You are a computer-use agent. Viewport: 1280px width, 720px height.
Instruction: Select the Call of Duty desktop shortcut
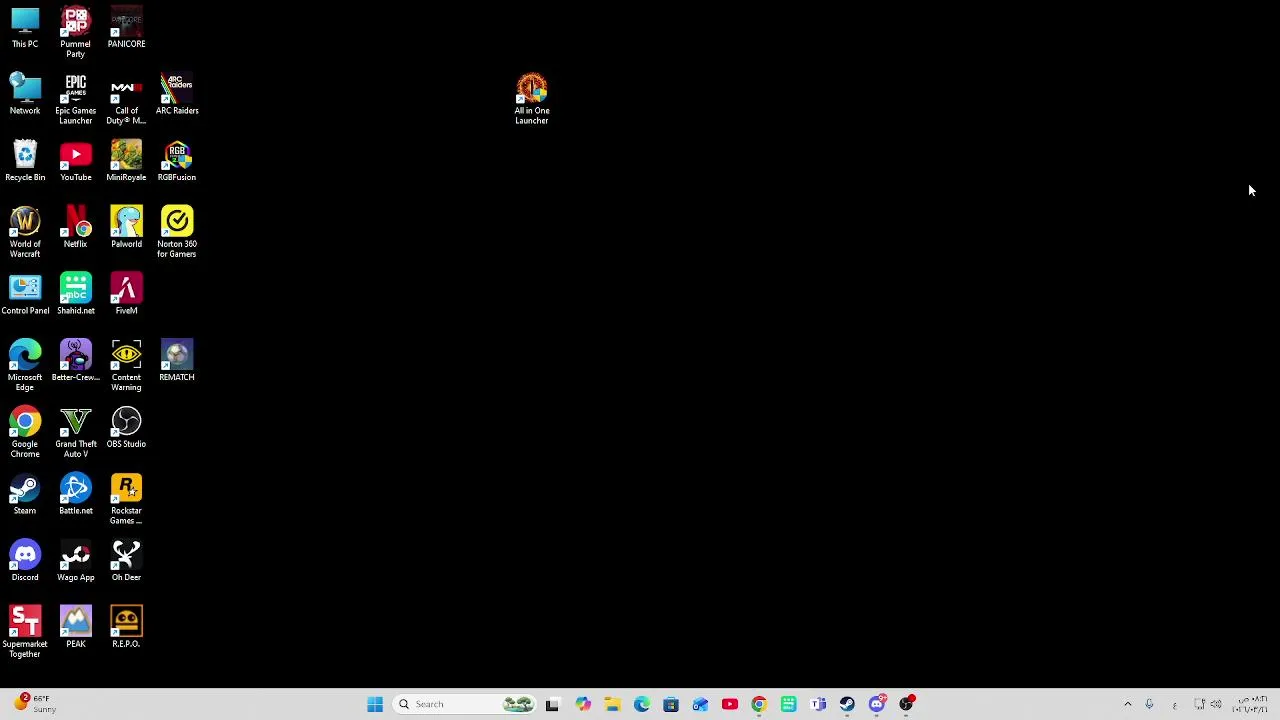126,99
